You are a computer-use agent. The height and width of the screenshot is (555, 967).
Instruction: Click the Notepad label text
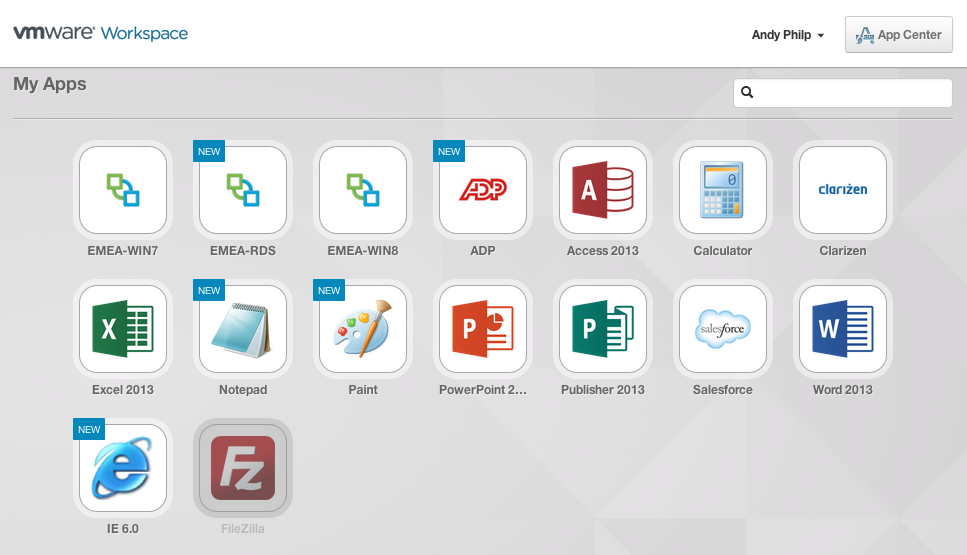coord(243,390)
